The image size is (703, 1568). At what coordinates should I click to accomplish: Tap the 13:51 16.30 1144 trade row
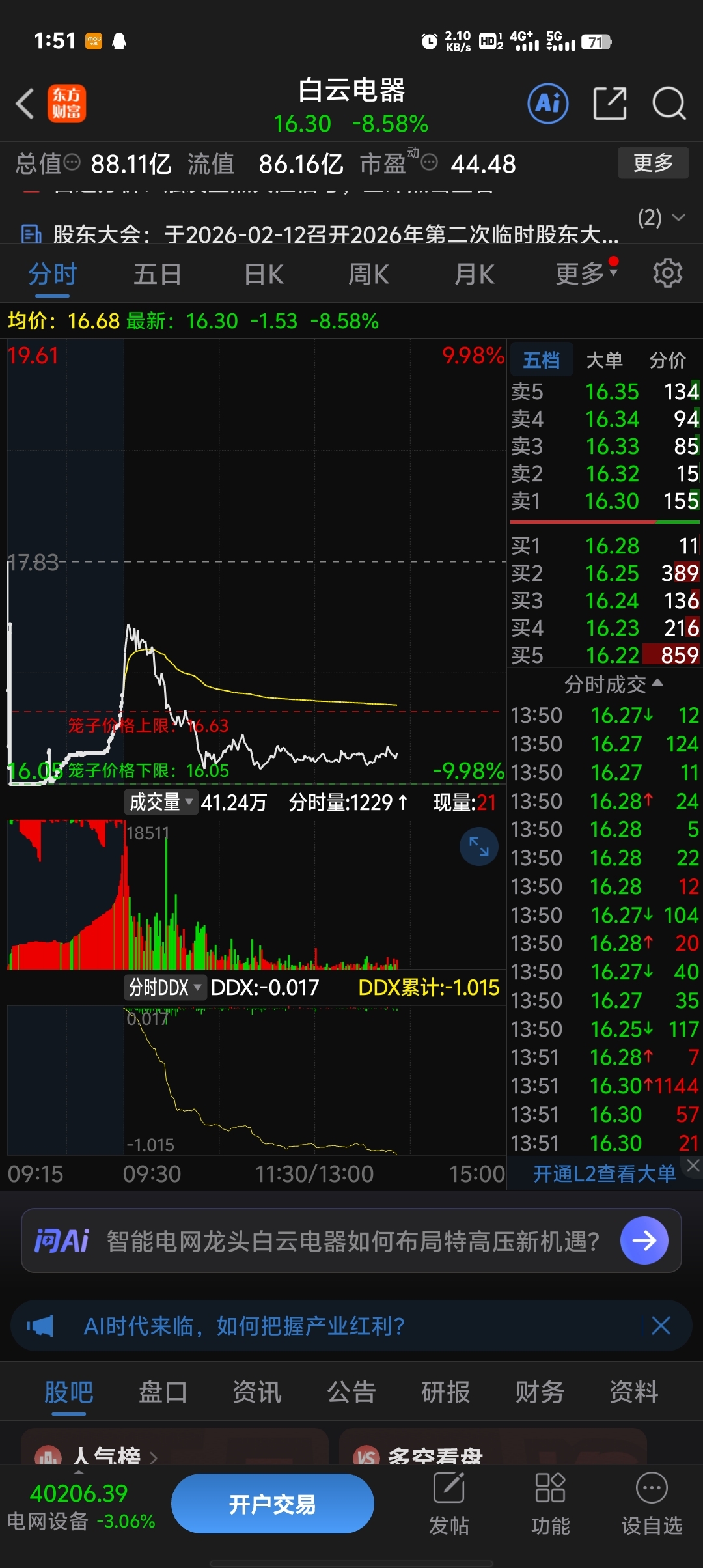pos(605,1085)
